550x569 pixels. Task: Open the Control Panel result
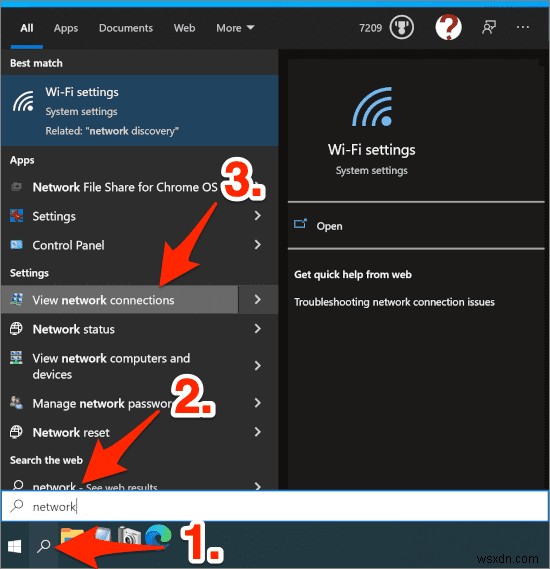pos(120,245)
